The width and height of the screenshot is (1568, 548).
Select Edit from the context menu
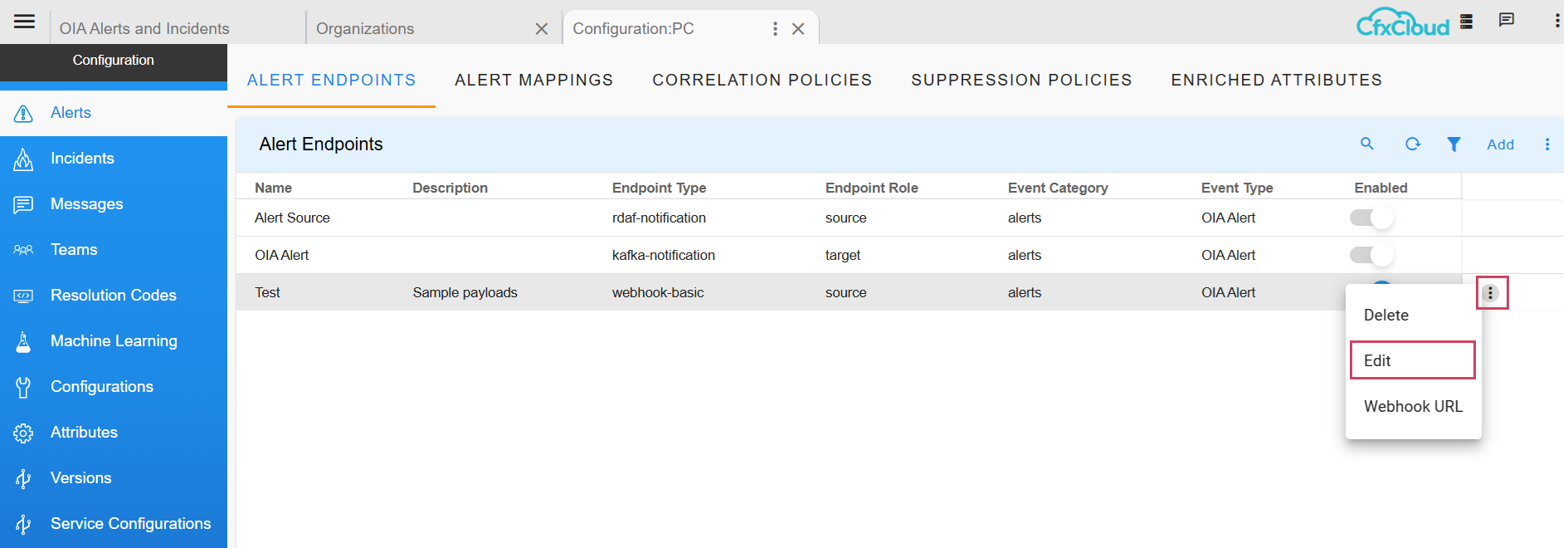(1411, 360)
